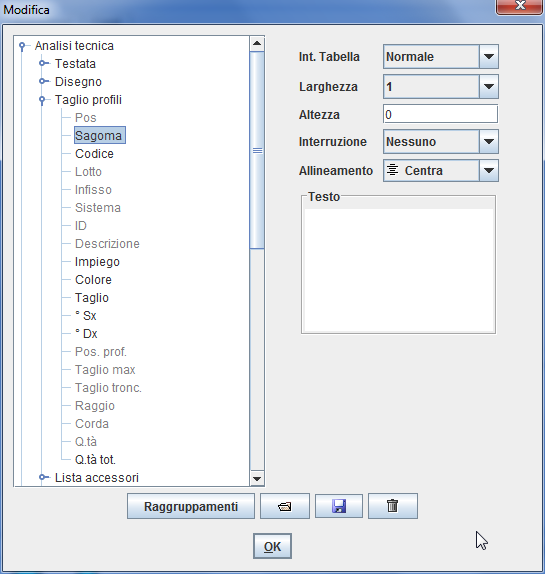
Task: Click the Raggruppamenti button
Action: (191, 506)
